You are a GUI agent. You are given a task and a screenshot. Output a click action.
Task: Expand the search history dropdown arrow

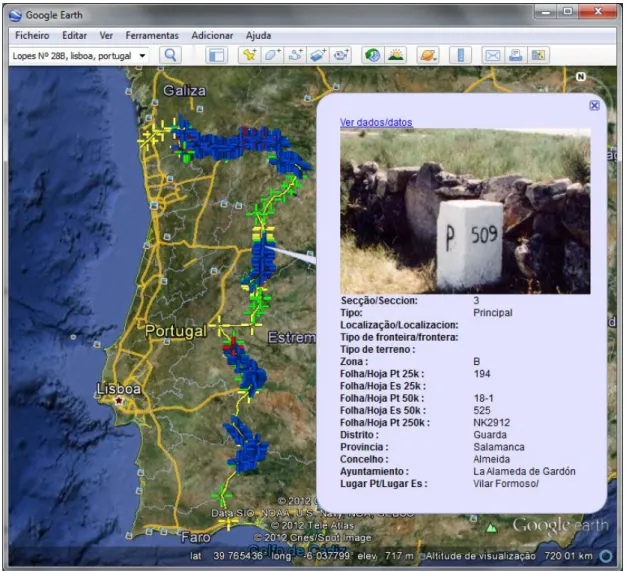pyautogui.click(x=142, y=56)
